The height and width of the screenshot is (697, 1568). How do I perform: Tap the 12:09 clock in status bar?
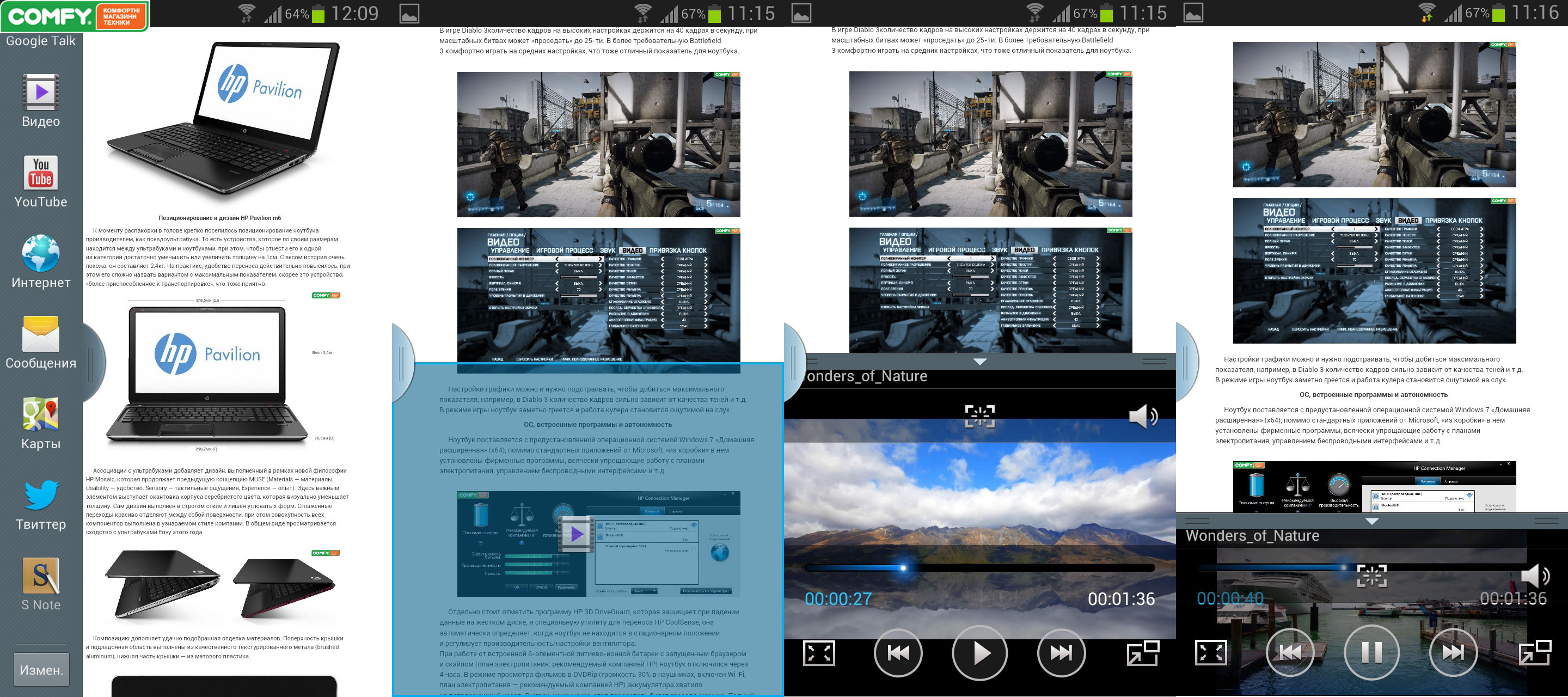point(355,13)
